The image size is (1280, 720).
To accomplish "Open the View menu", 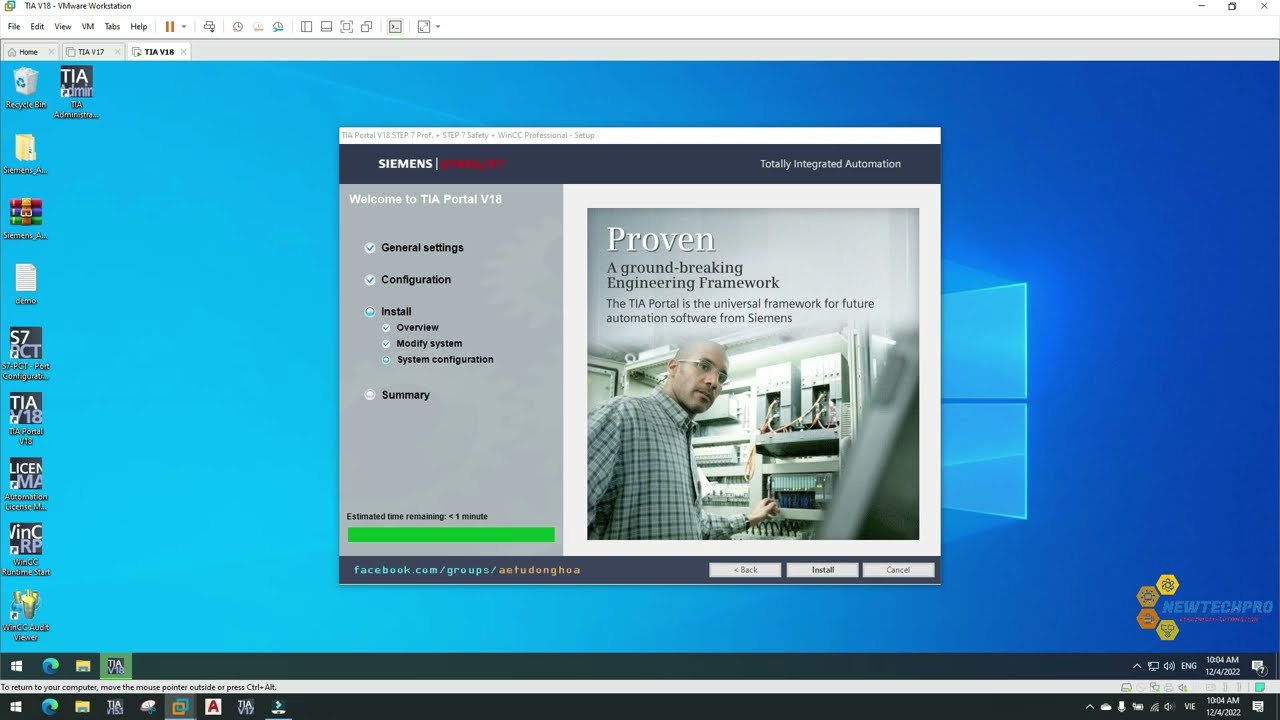I will 63,27.
